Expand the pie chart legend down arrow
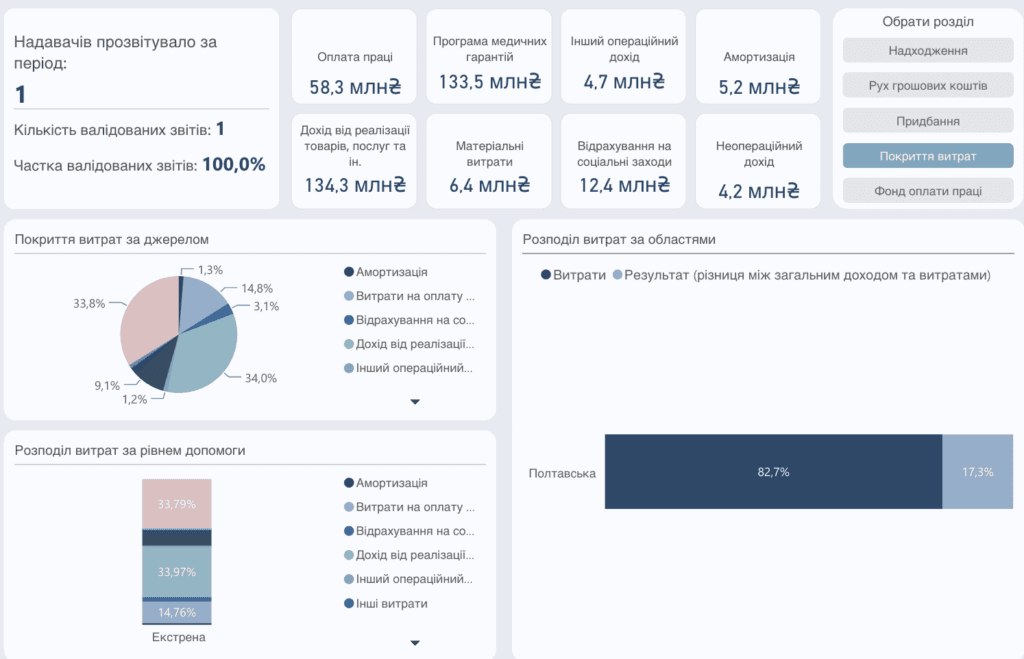Viewport: 1024px width, 659px height. click(415, 402)
